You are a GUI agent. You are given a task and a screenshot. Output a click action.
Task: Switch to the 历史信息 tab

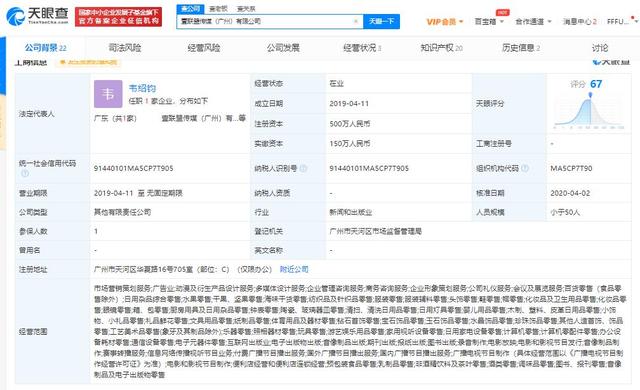point(521,48)
